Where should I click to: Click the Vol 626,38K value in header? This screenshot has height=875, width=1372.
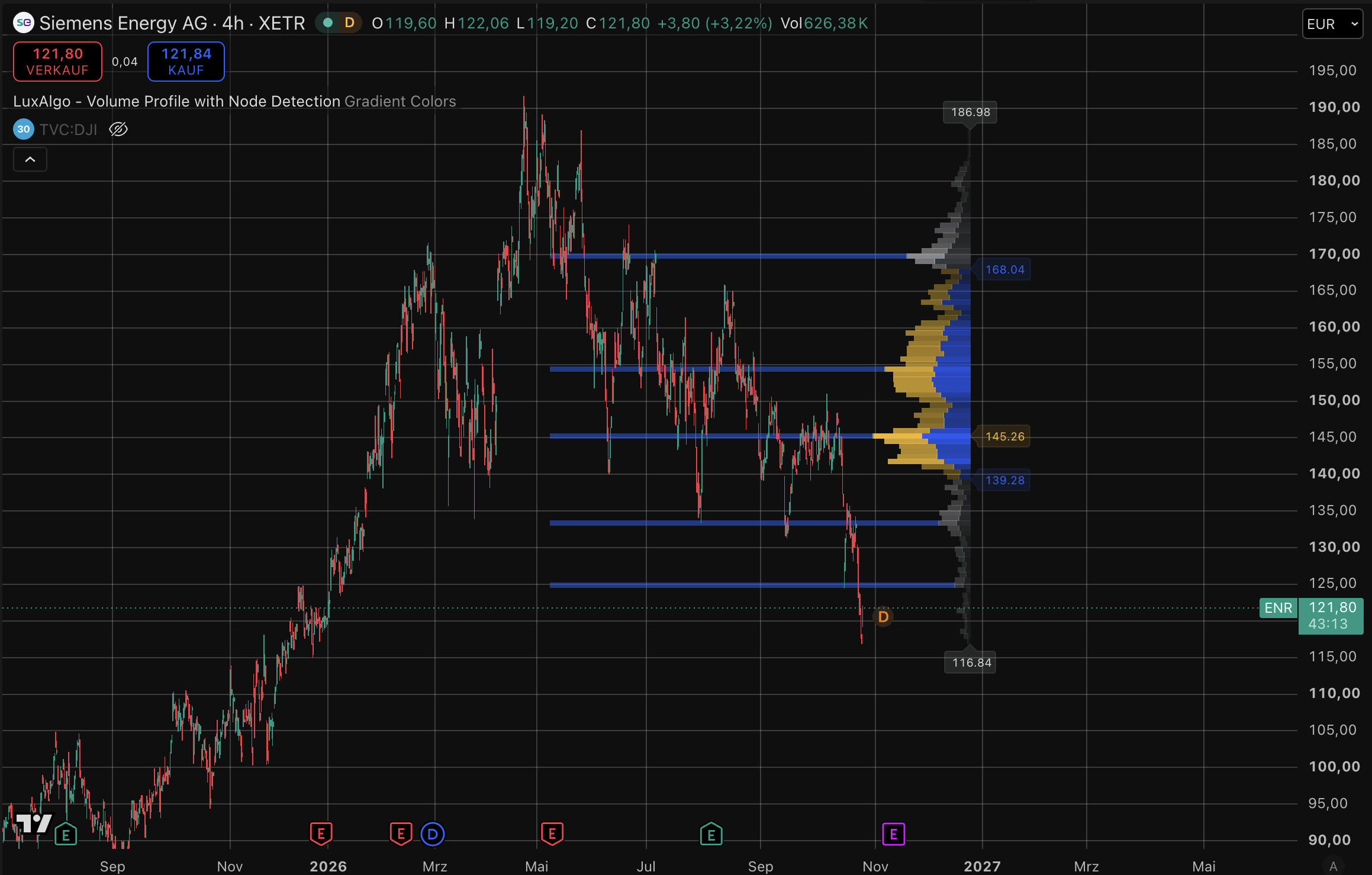coord(824,23)
